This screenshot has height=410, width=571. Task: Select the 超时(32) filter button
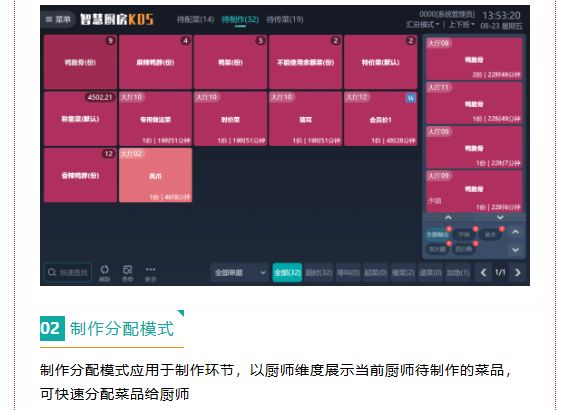(x=319, y=272)
